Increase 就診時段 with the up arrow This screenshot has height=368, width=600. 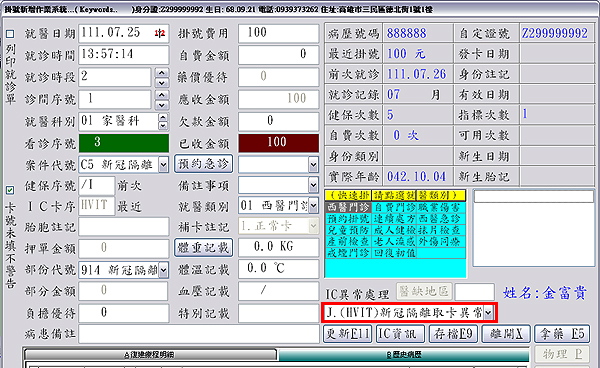click(x=162, y=73)
